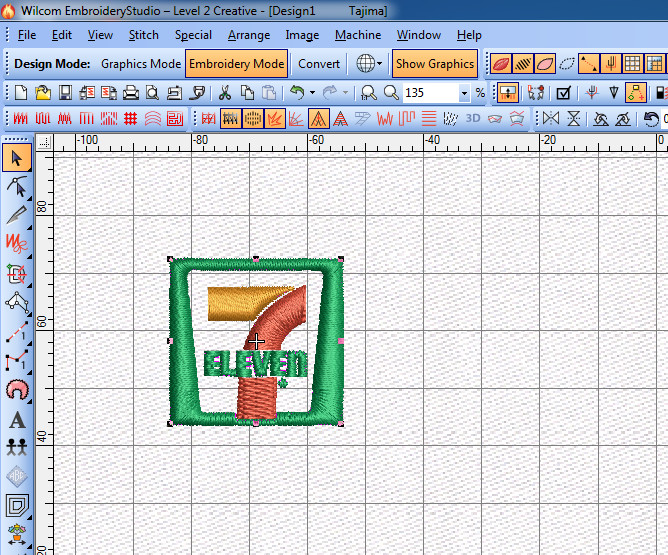Choose the Zoom magnifier tool
Viewport: 668px width, 555px height.
point(391,92)
